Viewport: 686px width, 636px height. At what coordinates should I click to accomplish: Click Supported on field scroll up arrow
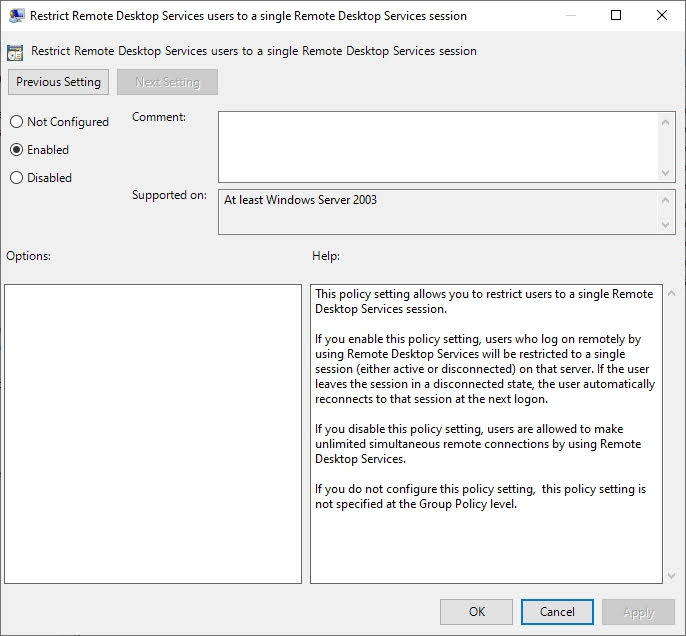(x=665, y=200)
